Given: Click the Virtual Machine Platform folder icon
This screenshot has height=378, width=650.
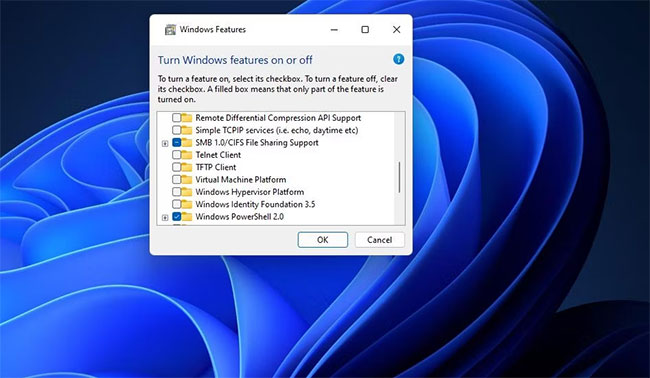Looking at the screenshot, I should pyautogui.click(x=187, y=180).
